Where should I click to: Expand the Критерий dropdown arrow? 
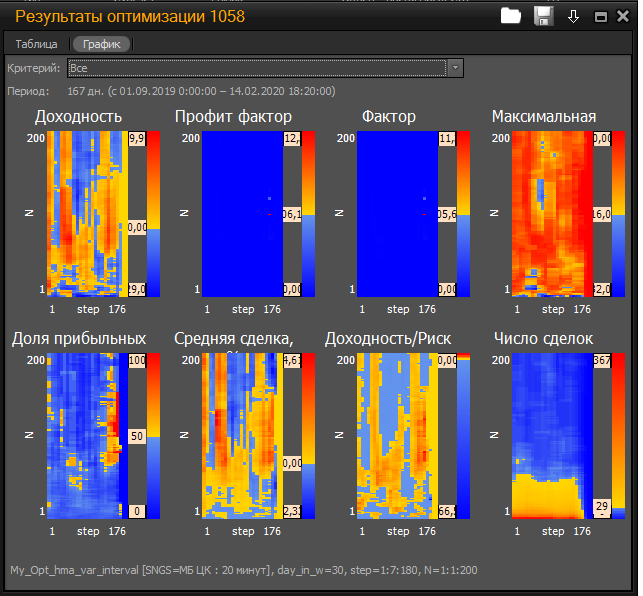(x=455, y=68)
